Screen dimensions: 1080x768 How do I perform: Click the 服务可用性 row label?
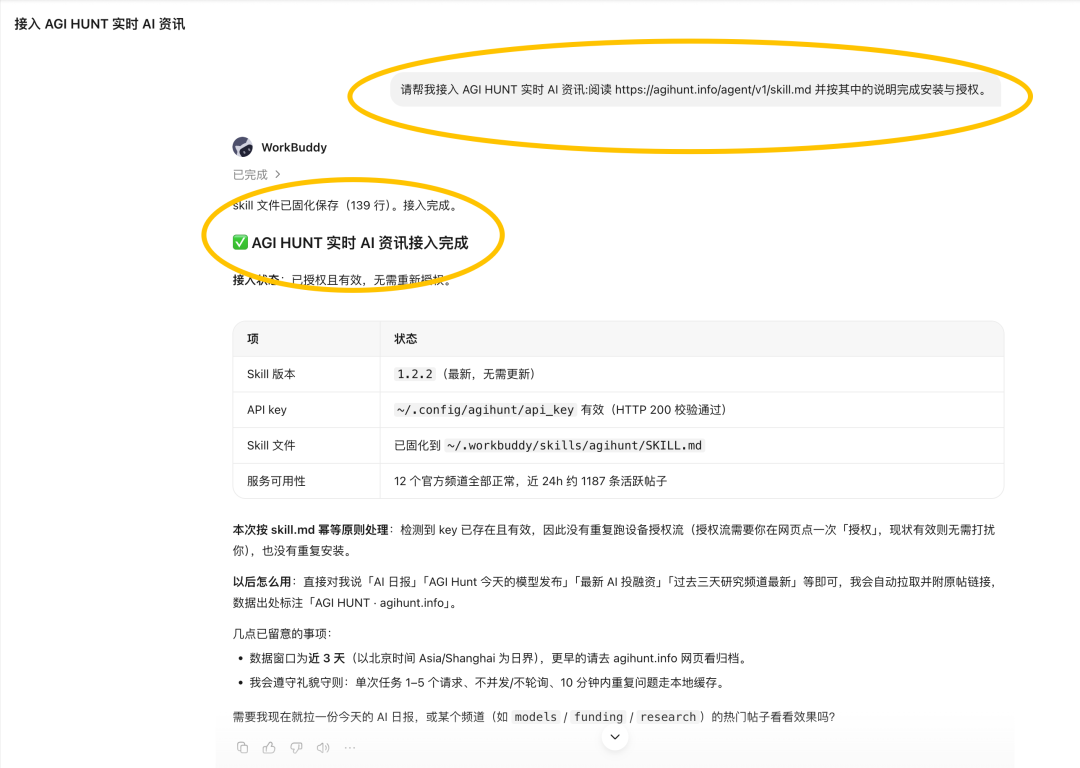coord(276,481)
